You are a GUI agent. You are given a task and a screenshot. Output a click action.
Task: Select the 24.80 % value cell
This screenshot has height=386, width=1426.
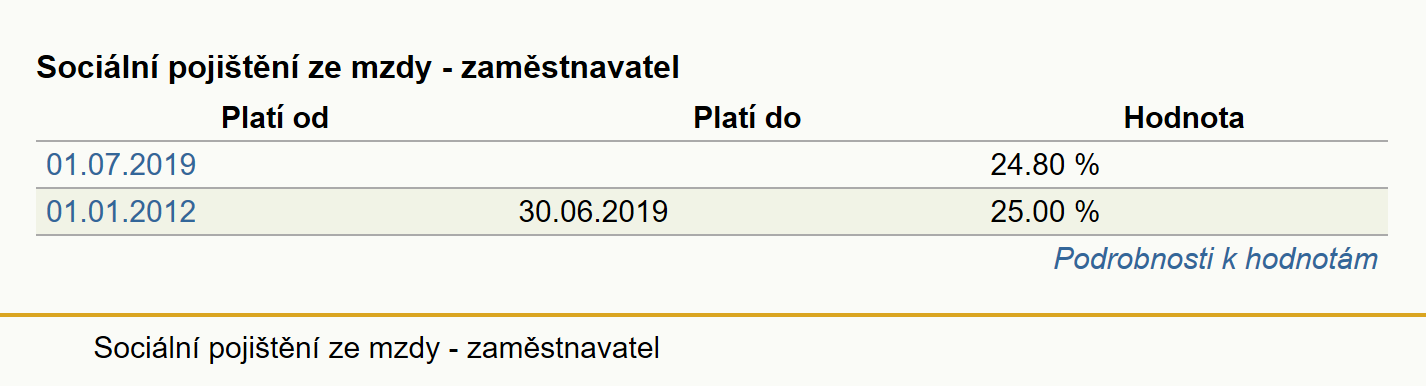tap(1045, 165)
